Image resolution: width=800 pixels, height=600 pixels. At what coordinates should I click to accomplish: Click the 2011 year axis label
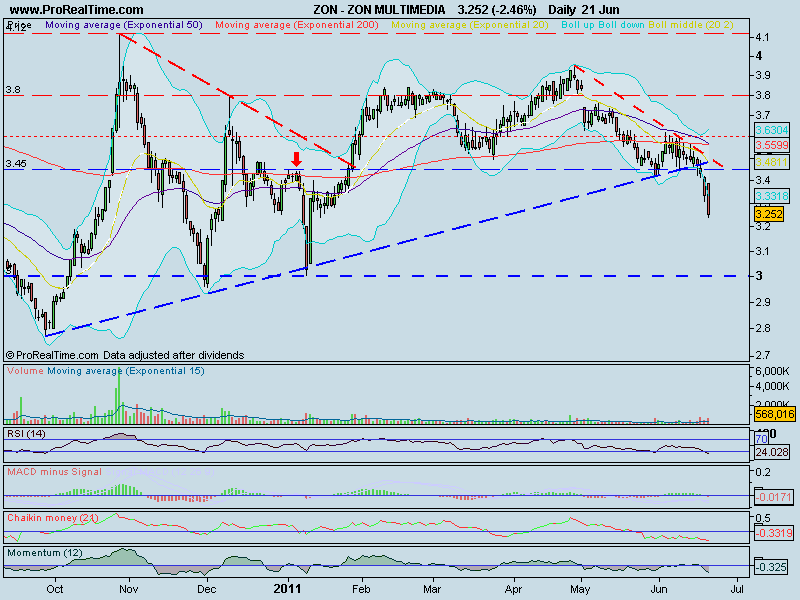coord(288,589)
